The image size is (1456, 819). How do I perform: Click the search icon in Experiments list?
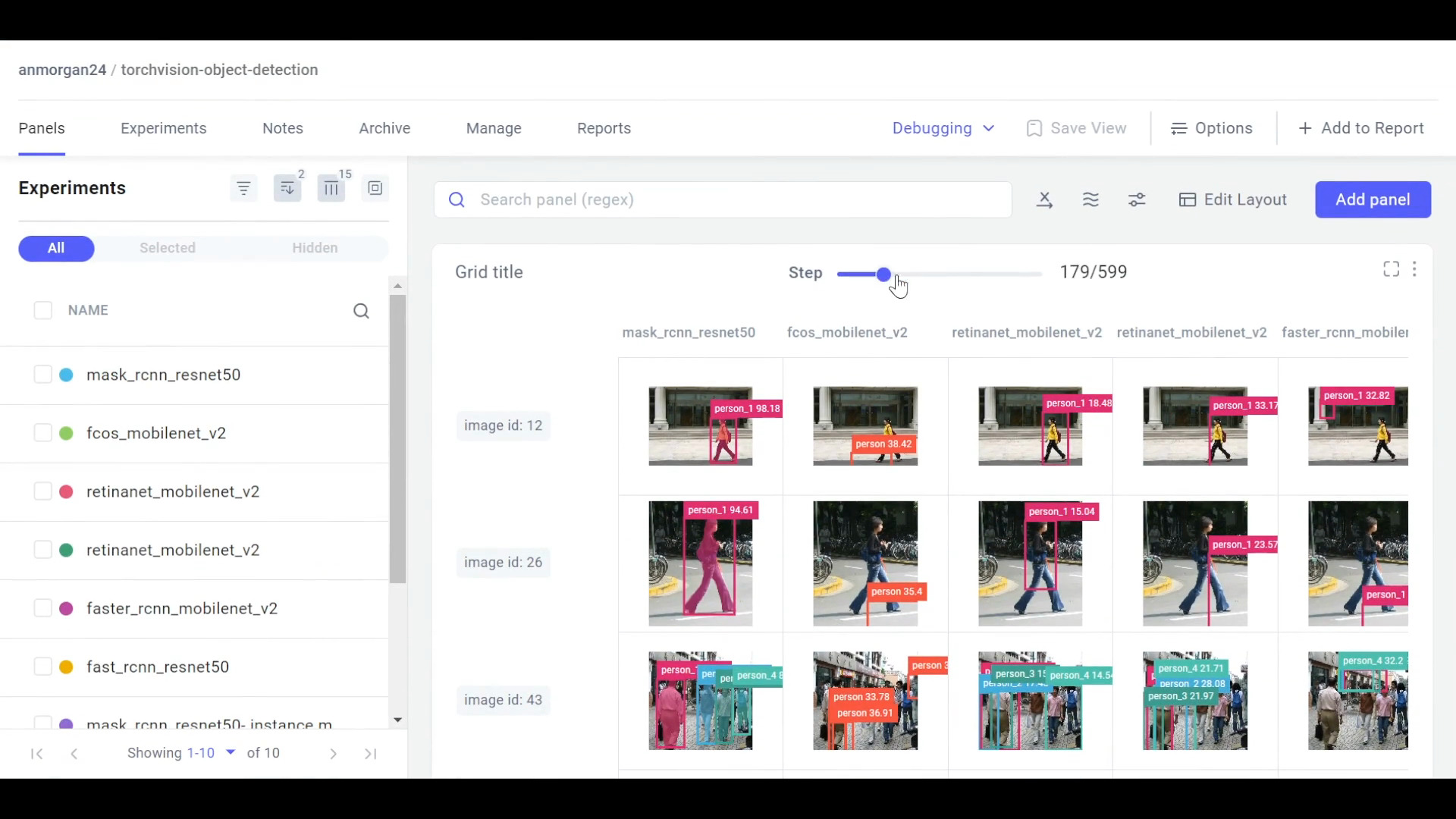coord(361,310)
